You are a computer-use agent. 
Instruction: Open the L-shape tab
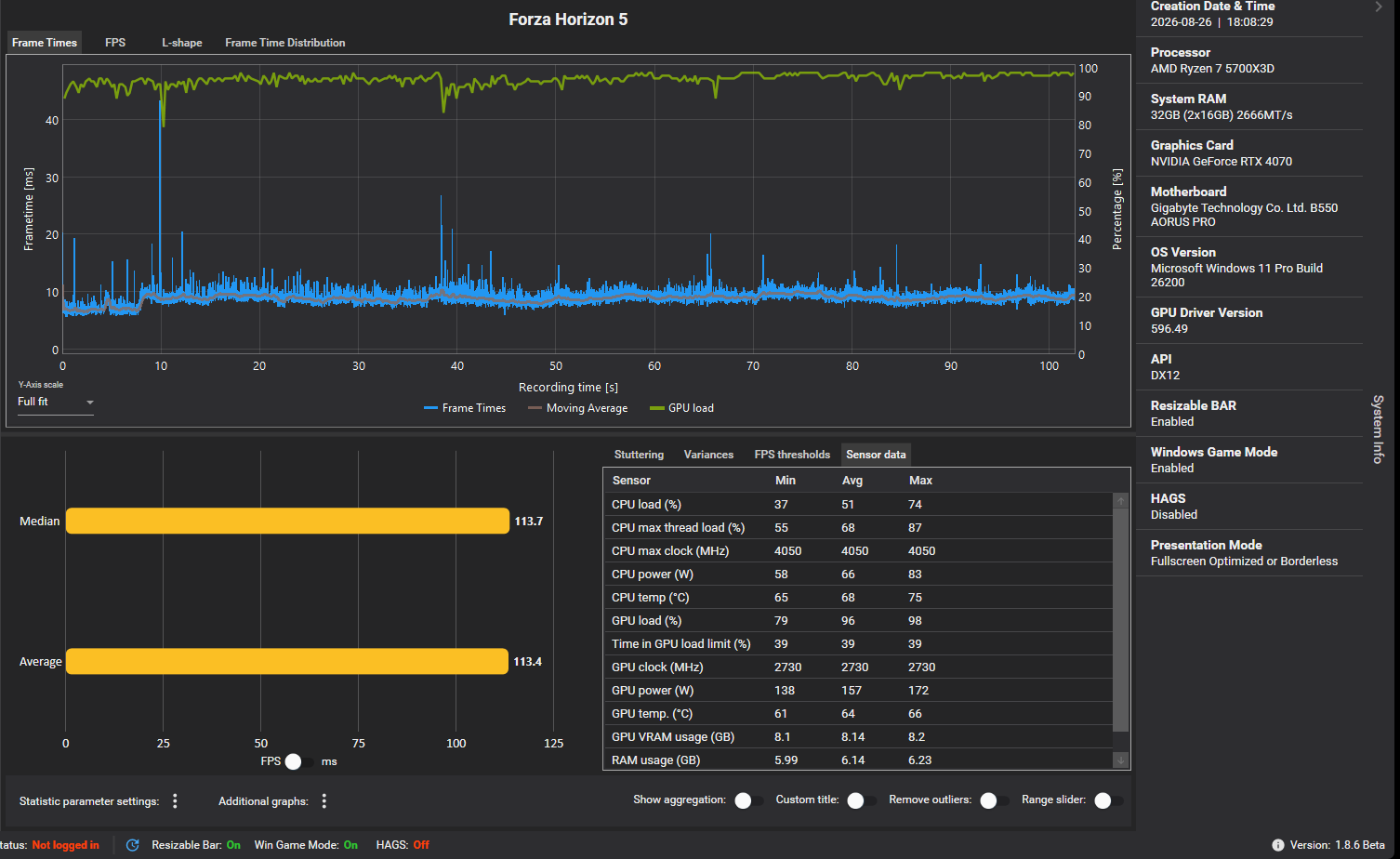(x=182, y=43)
